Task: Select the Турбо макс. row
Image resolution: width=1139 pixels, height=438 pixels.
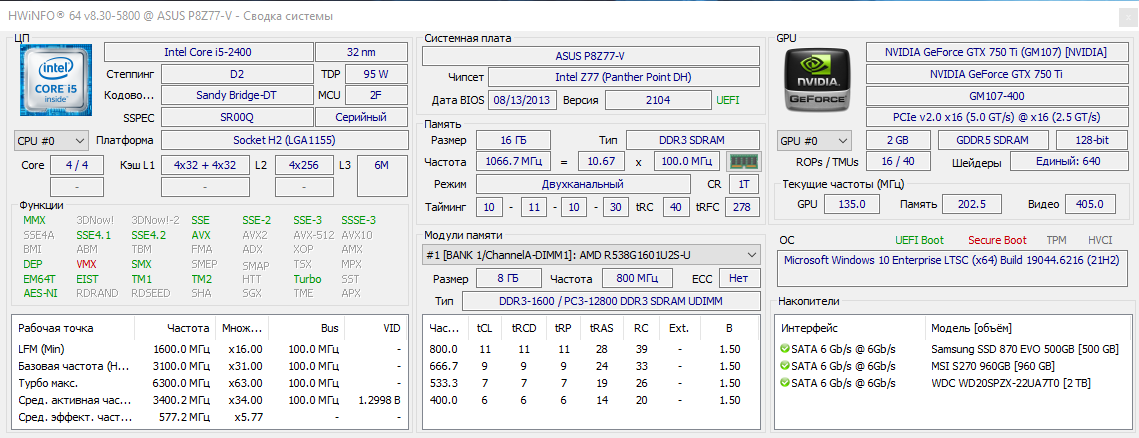Action: 209,383
